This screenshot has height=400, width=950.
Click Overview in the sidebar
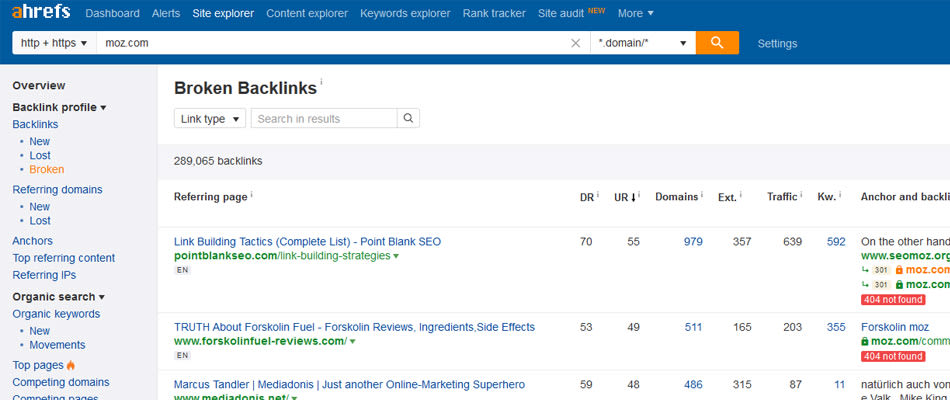(x=39, y=85)
